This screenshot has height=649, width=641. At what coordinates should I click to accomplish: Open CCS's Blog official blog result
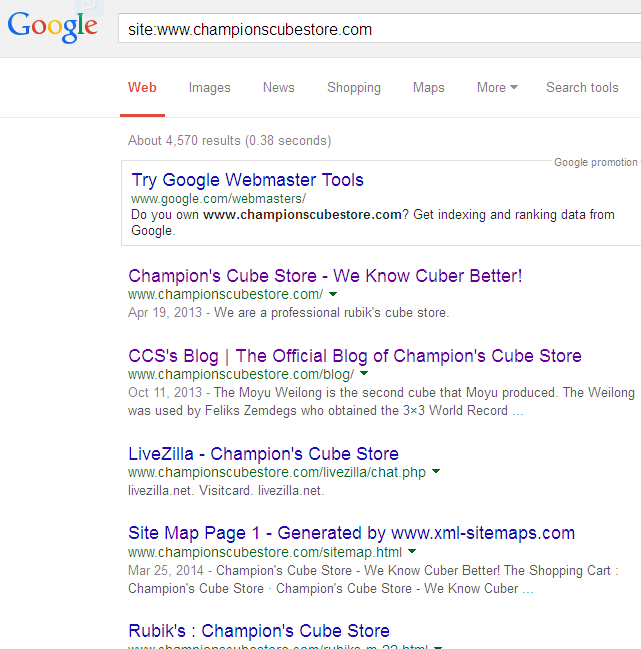coord(355,356)
